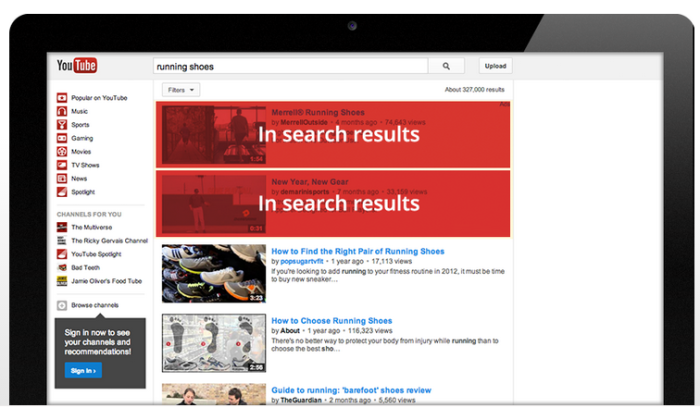Open the Filters dropdown

[x=181, y=90]
